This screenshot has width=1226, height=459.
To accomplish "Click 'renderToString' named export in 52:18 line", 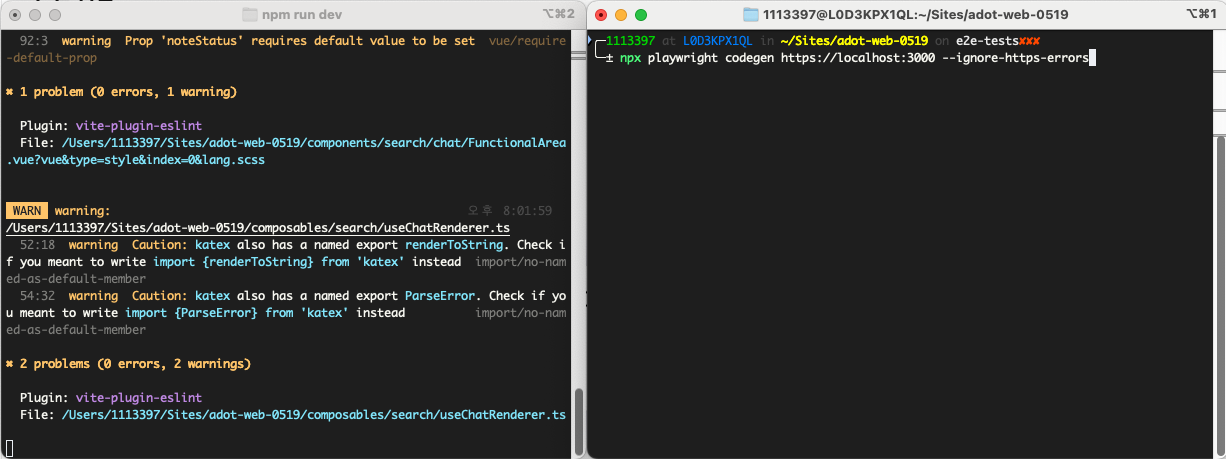I will point(453,245).
